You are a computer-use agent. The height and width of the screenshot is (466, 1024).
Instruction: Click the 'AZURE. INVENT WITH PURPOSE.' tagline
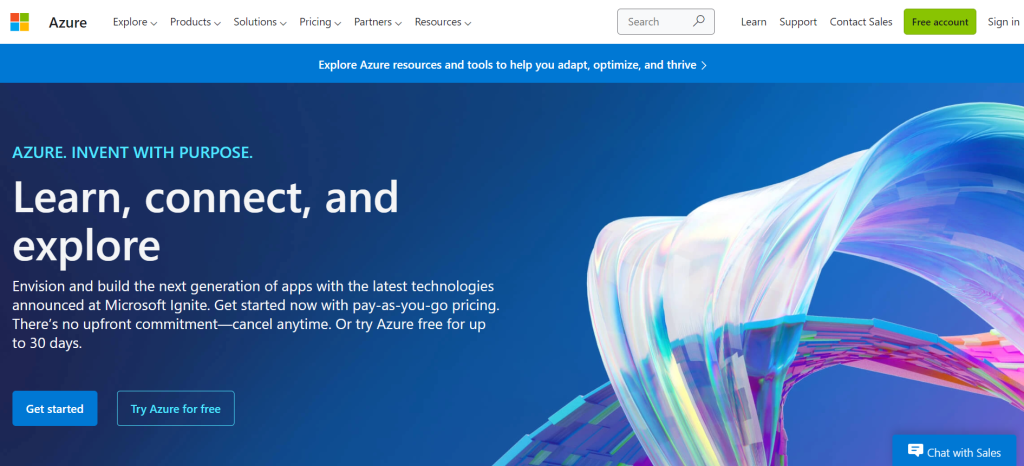(x=133, y=153)
